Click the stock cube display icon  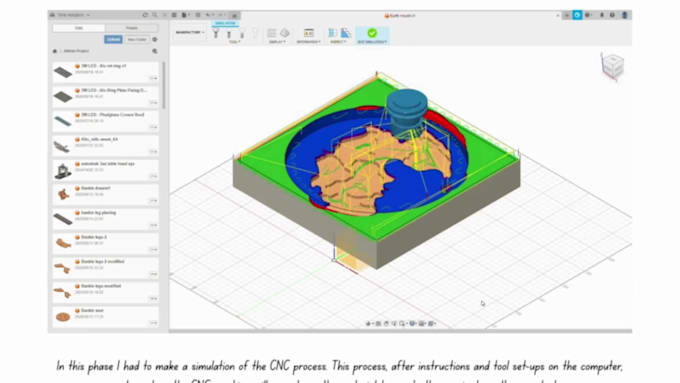284,33
